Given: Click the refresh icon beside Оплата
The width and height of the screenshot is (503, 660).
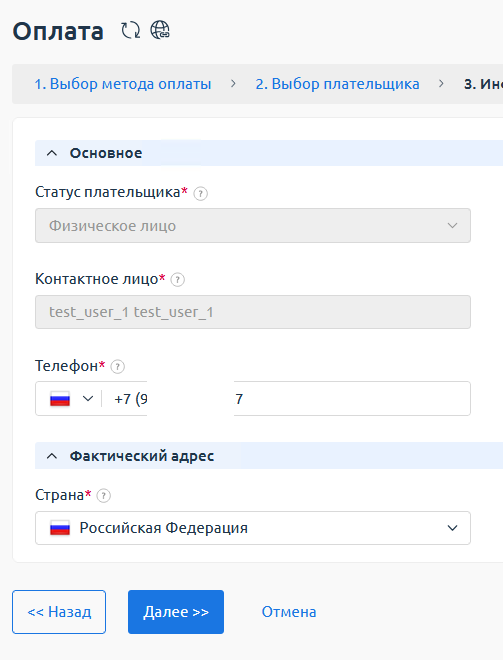Looking at the screenshot, I should pyautogui.click(x=130, y=31).
